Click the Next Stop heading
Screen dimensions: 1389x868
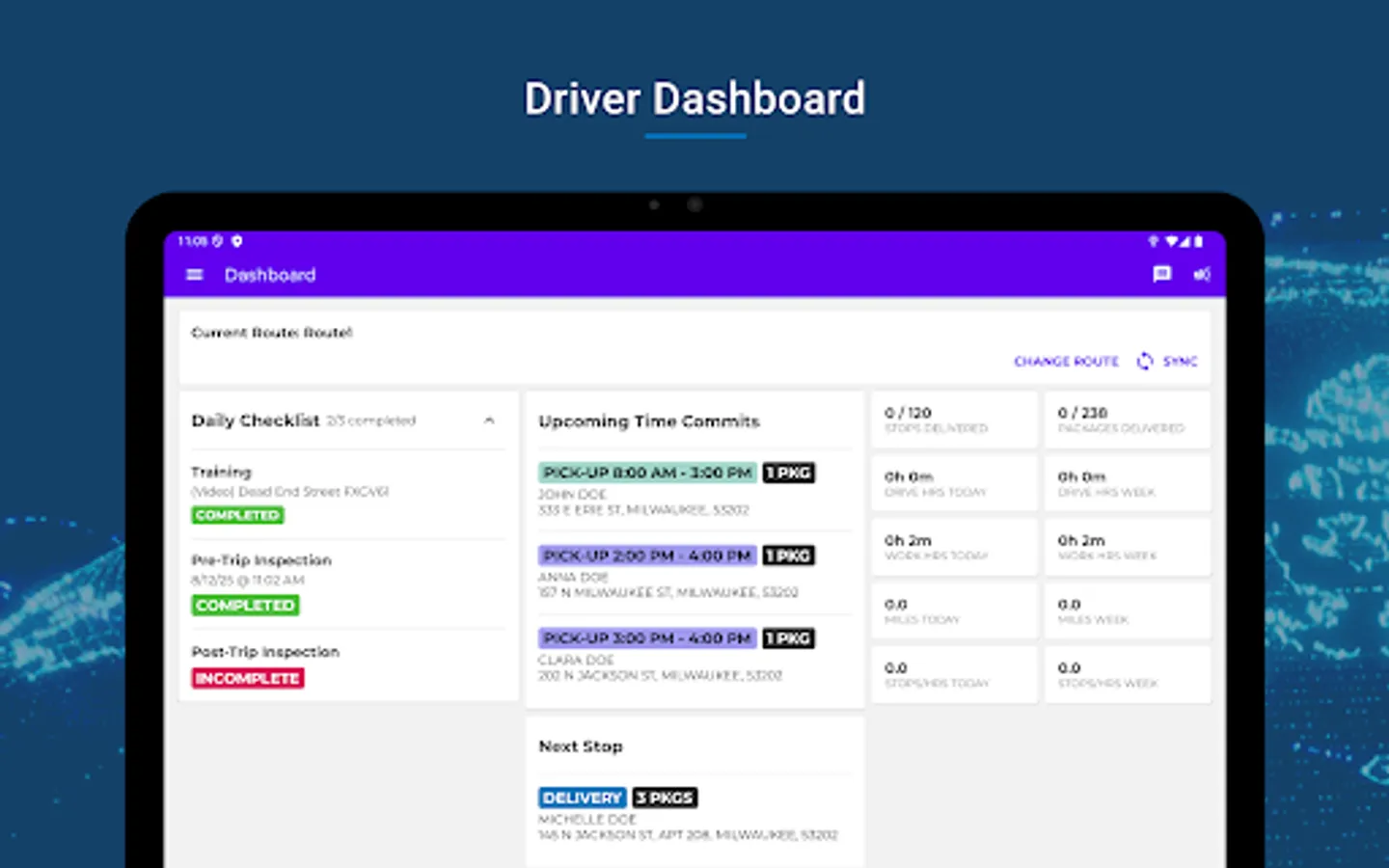[581, 746]
